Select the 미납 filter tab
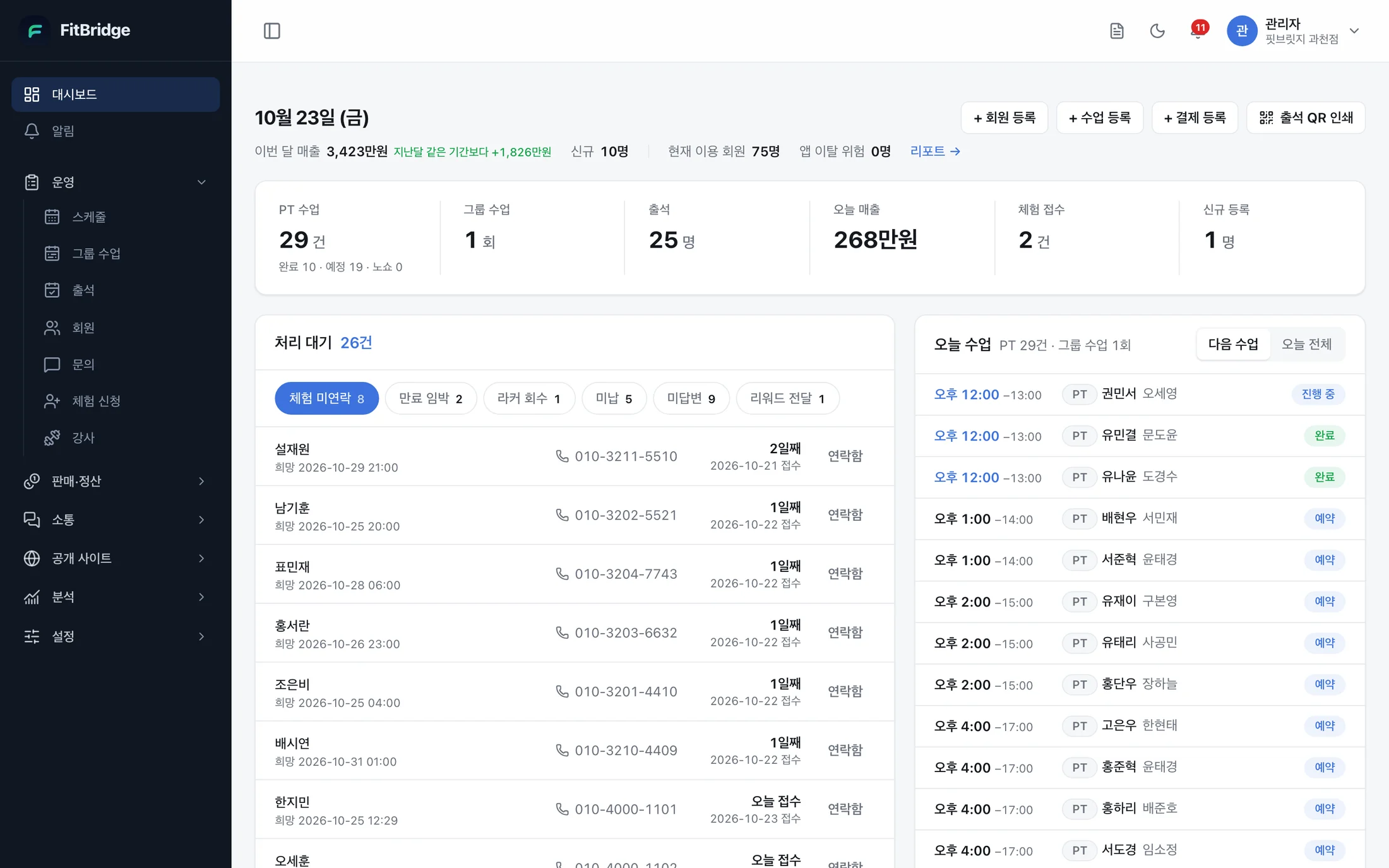 click(614, 398)
